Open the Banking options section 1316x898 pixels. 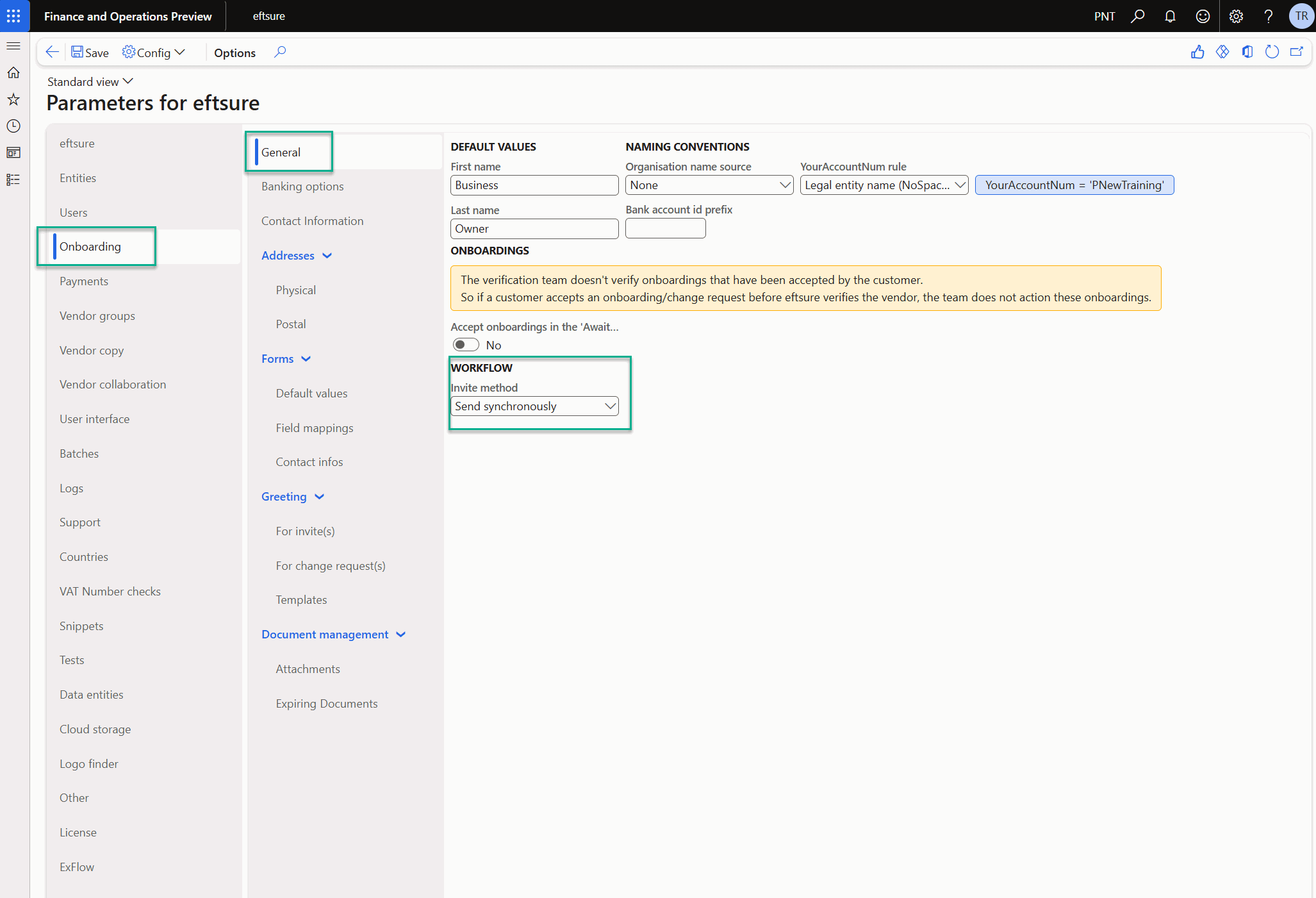tap(302, 187)
